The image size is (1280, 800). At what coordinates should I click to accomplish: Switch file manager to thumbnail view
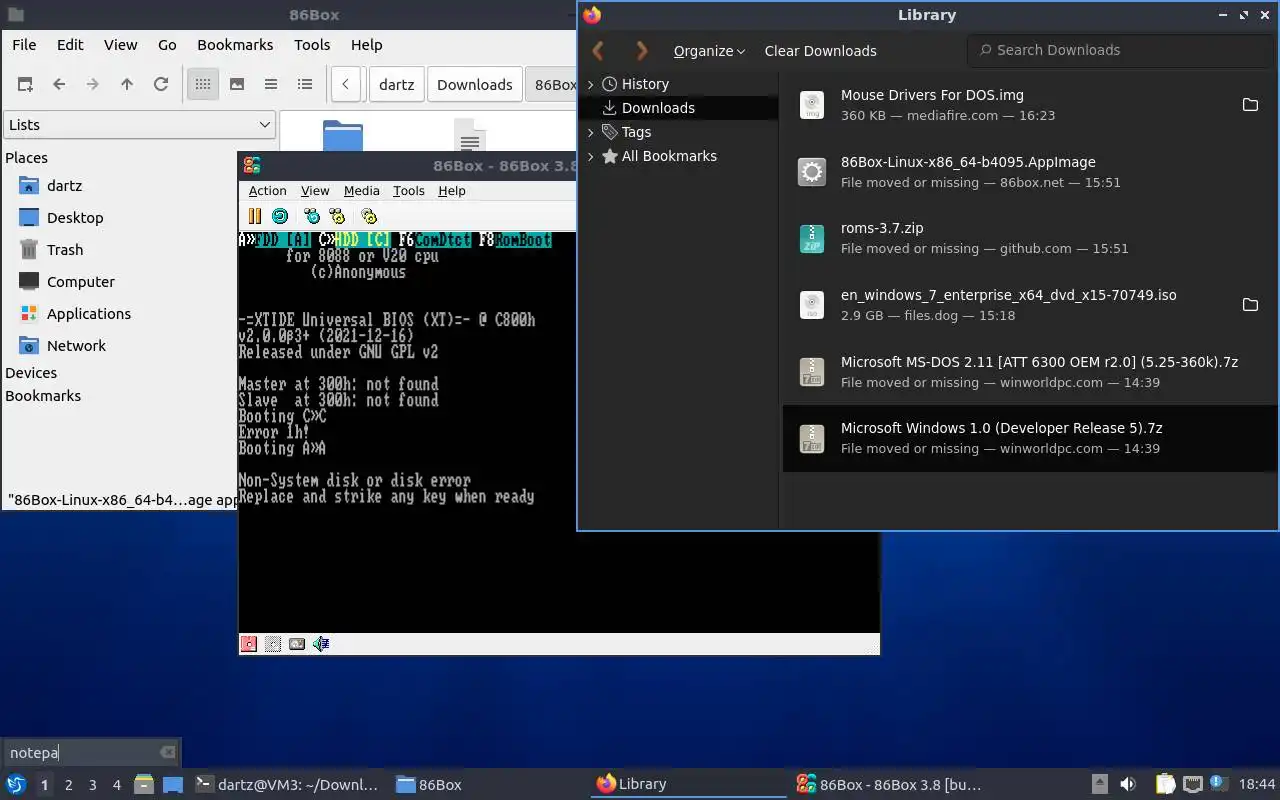[x=237, y=84]
